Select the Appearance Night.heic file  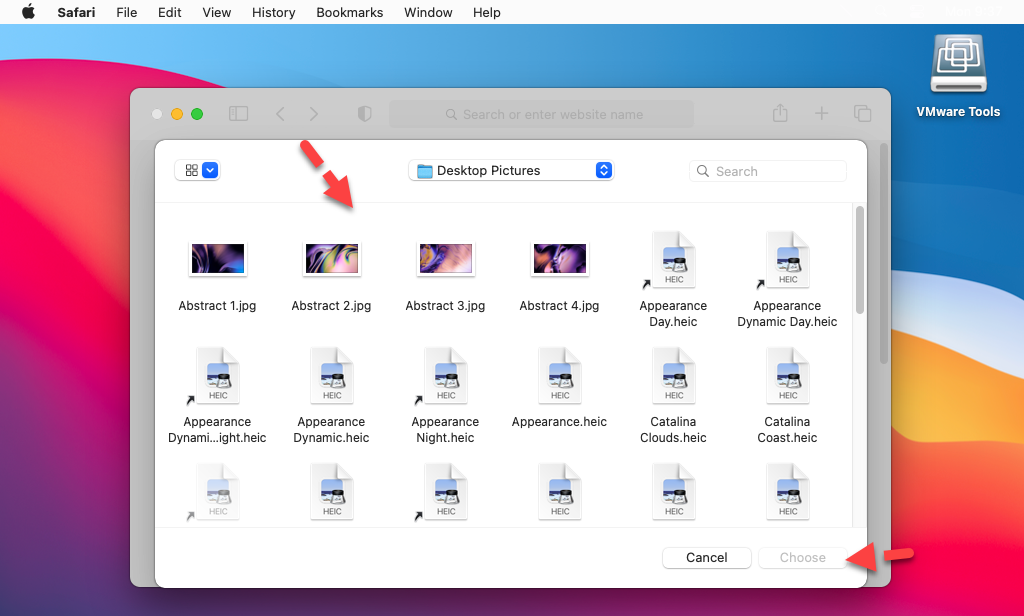pyautogui.click(x=445, y=375)
